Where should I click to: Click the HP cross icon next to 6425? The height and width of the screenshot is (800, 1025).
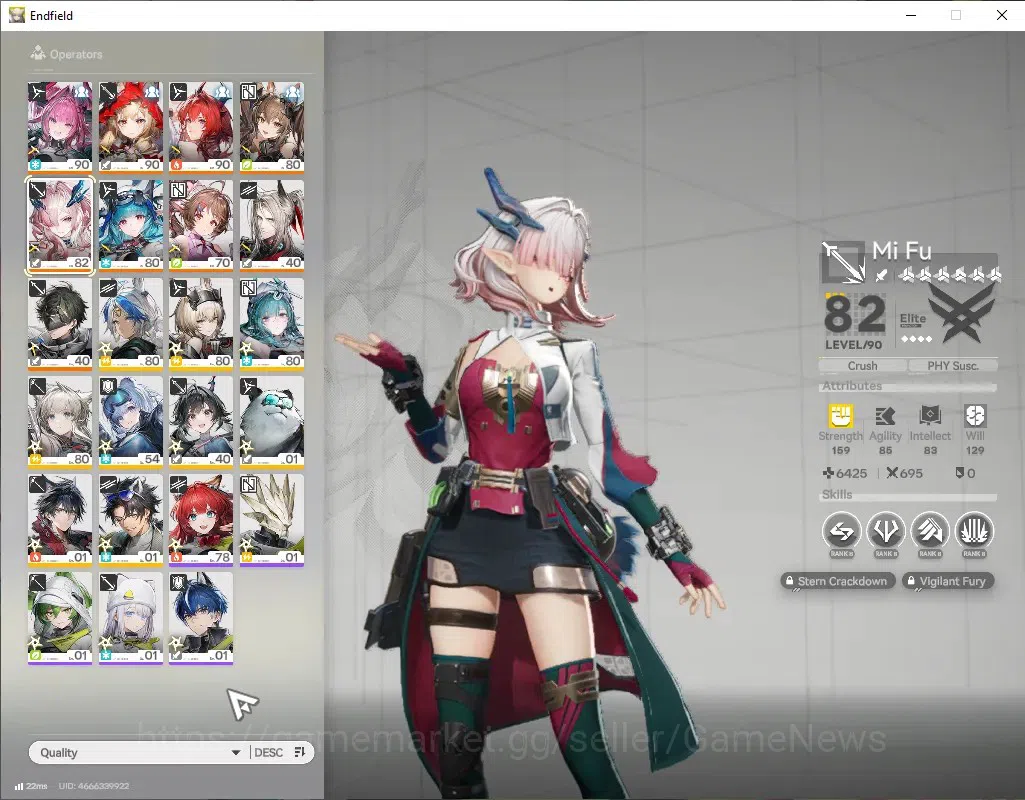[x=828, y=473]
